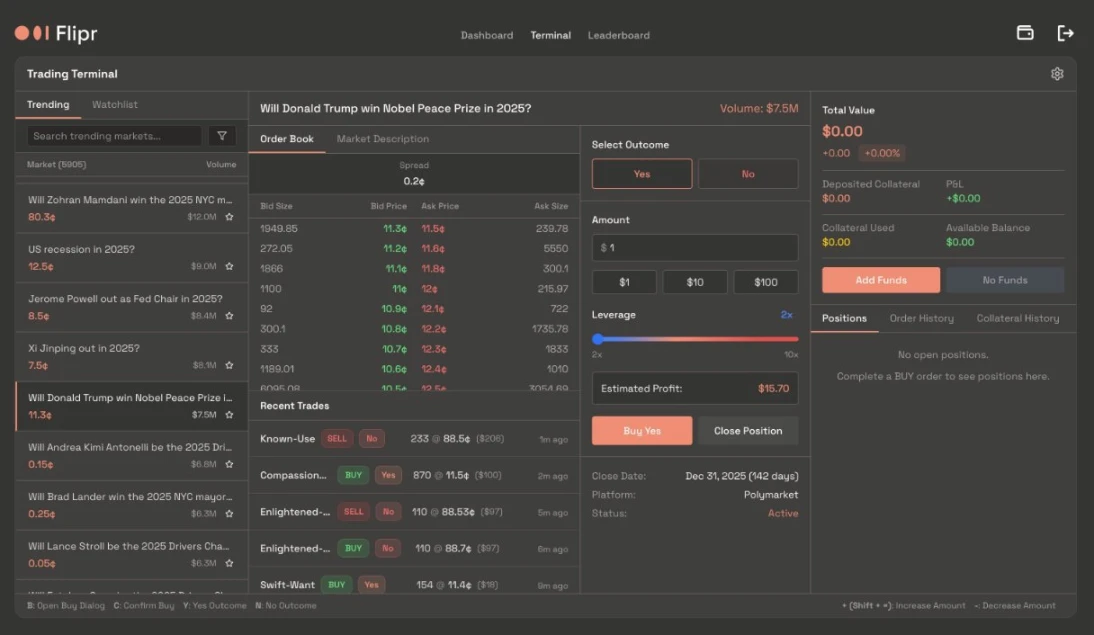Open the Dashboard page

tap(486, 35)
